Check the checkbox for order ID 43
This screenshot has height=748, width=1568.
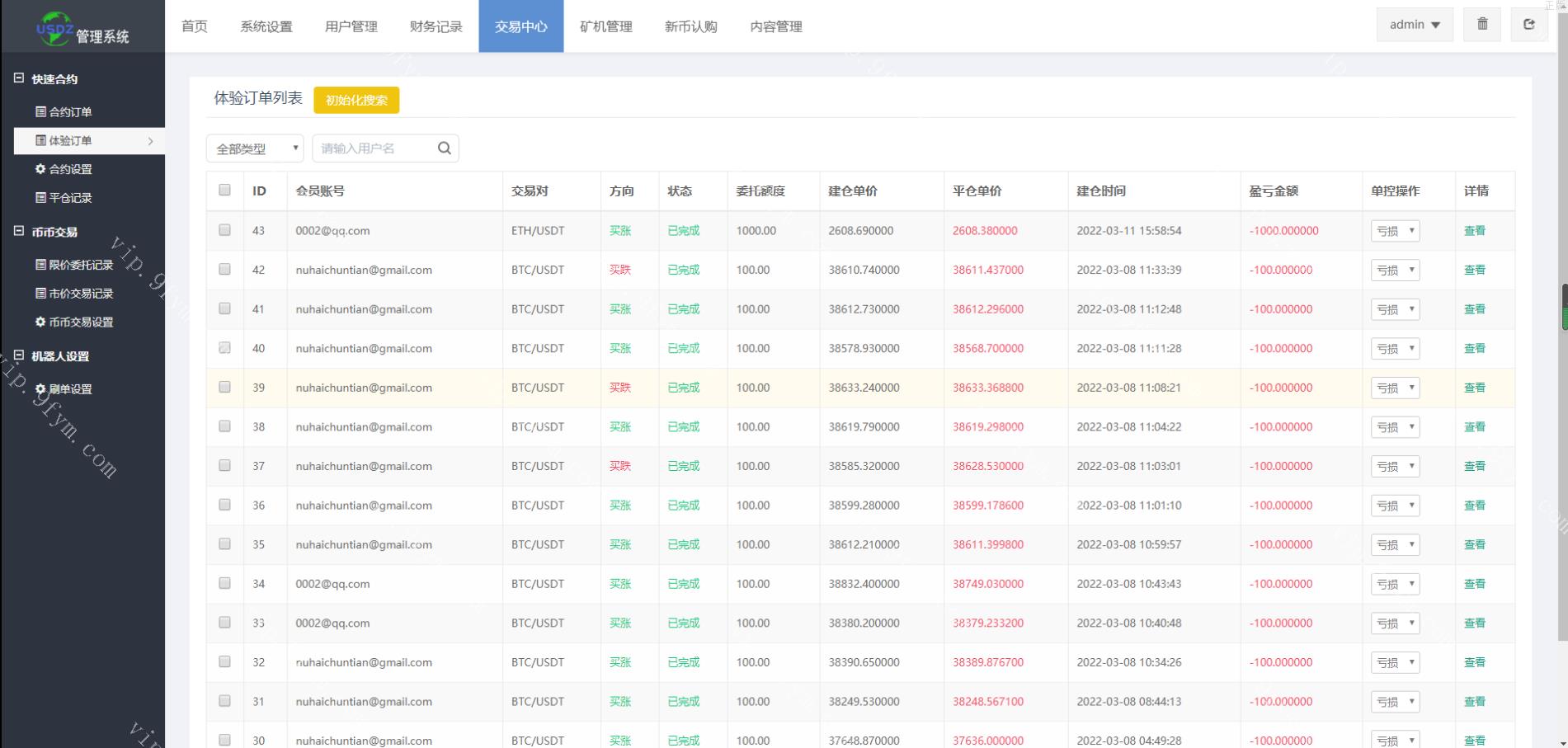224,230
